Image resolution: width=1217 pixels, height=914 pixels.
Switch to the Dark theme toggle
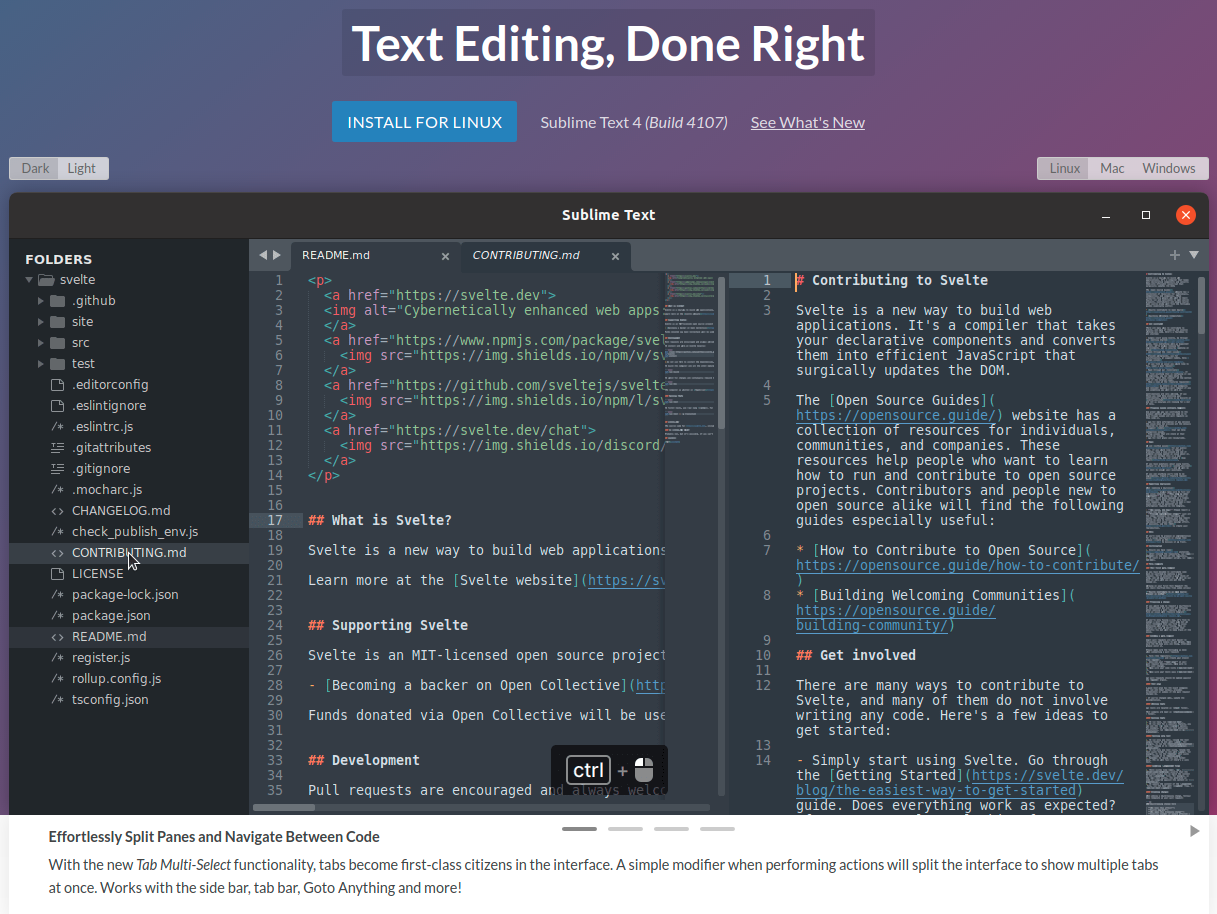click(x=35, y=168)
